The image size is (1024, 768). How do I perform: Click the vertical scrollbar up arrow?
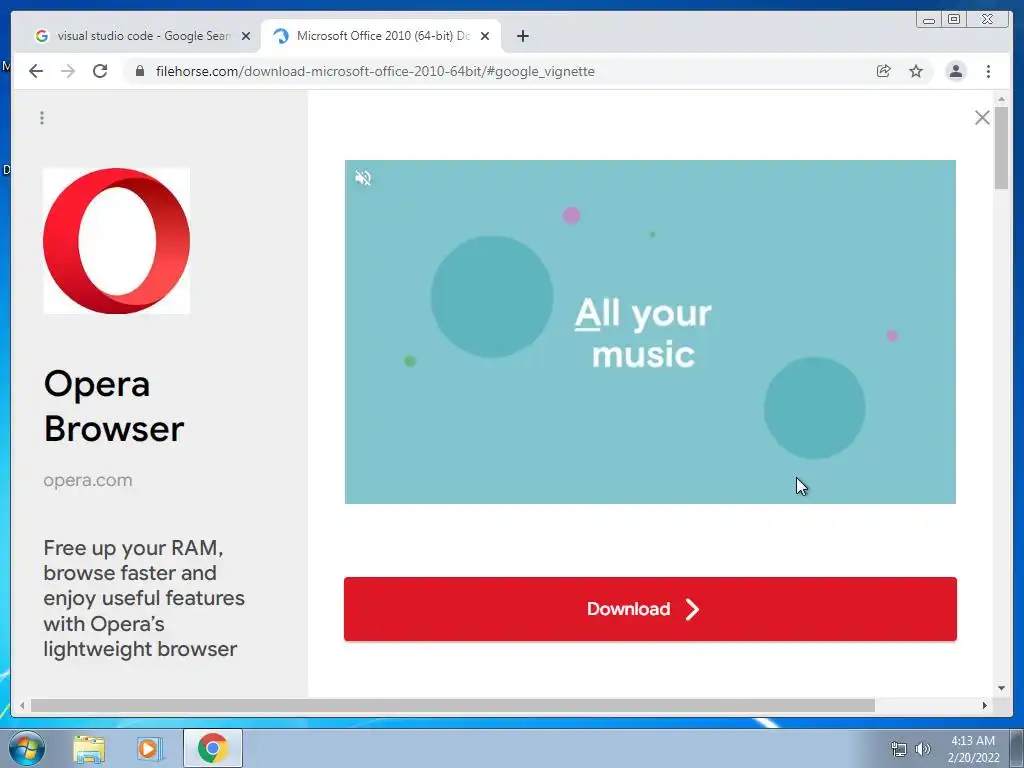(1001, 99)
